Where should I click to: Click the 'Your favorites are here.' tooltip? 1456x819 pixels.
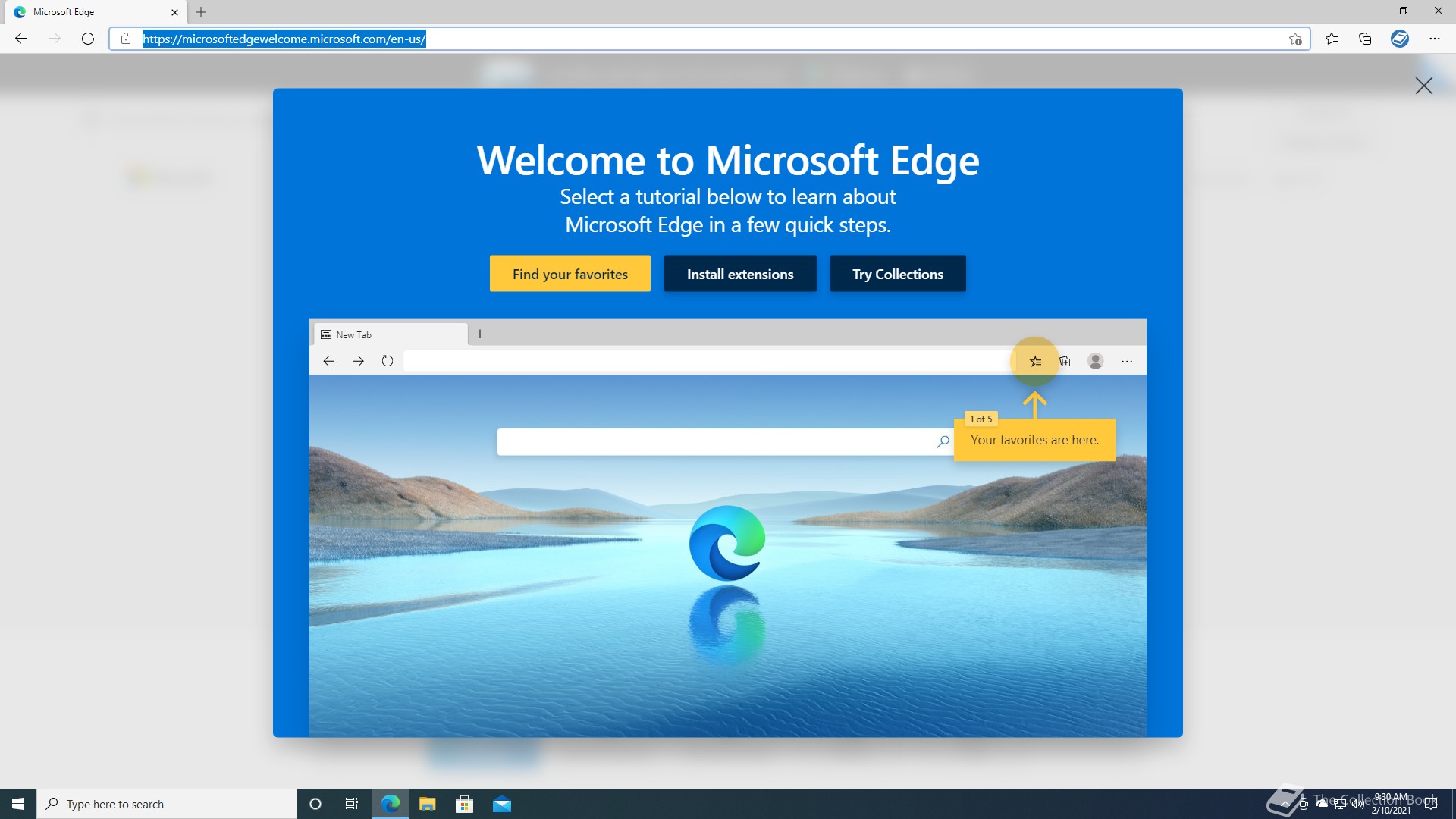tap(1034, 440)
